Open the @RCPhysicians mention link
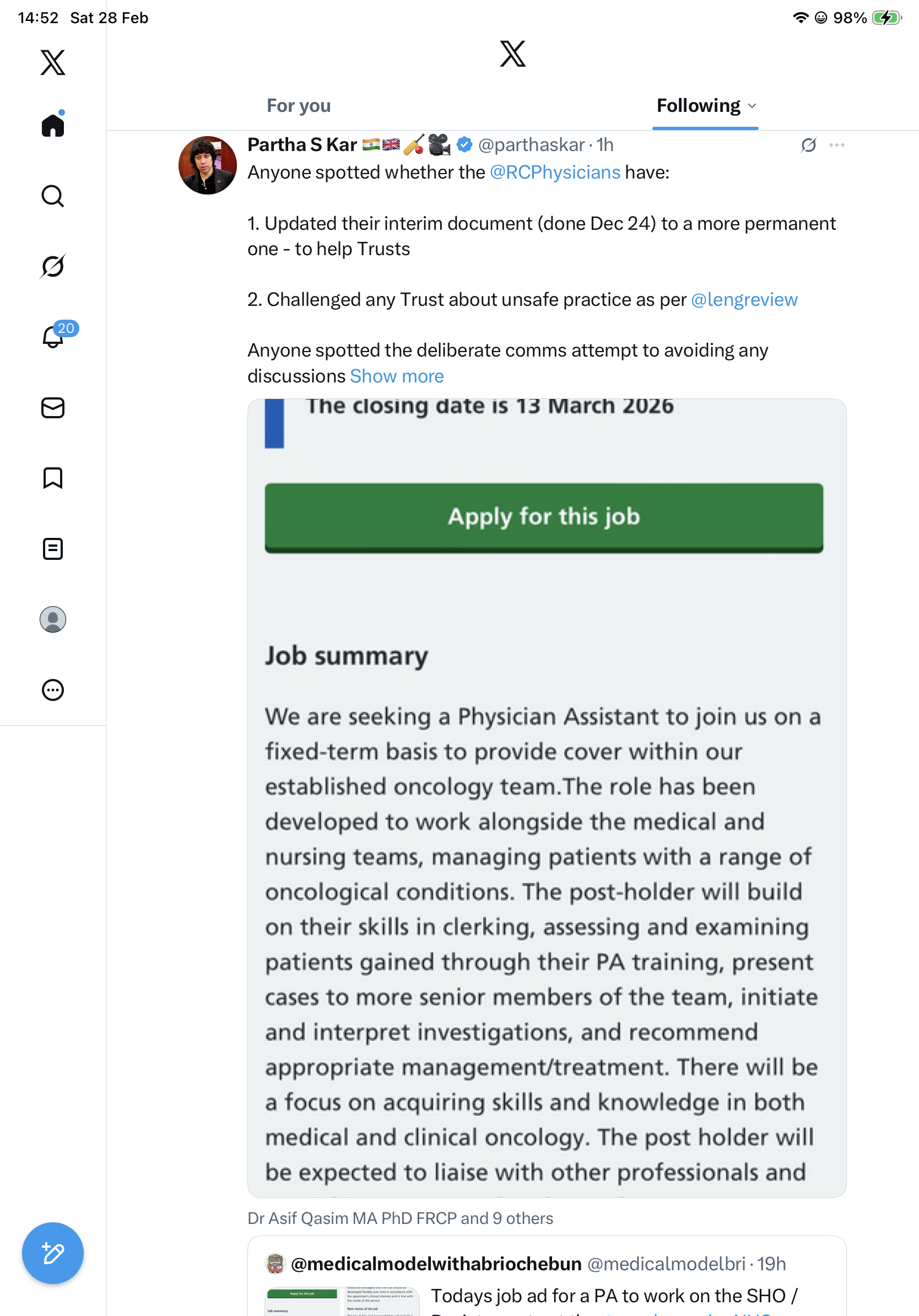Viewport: 919px width, 1316px height. [x=555, y=172]
